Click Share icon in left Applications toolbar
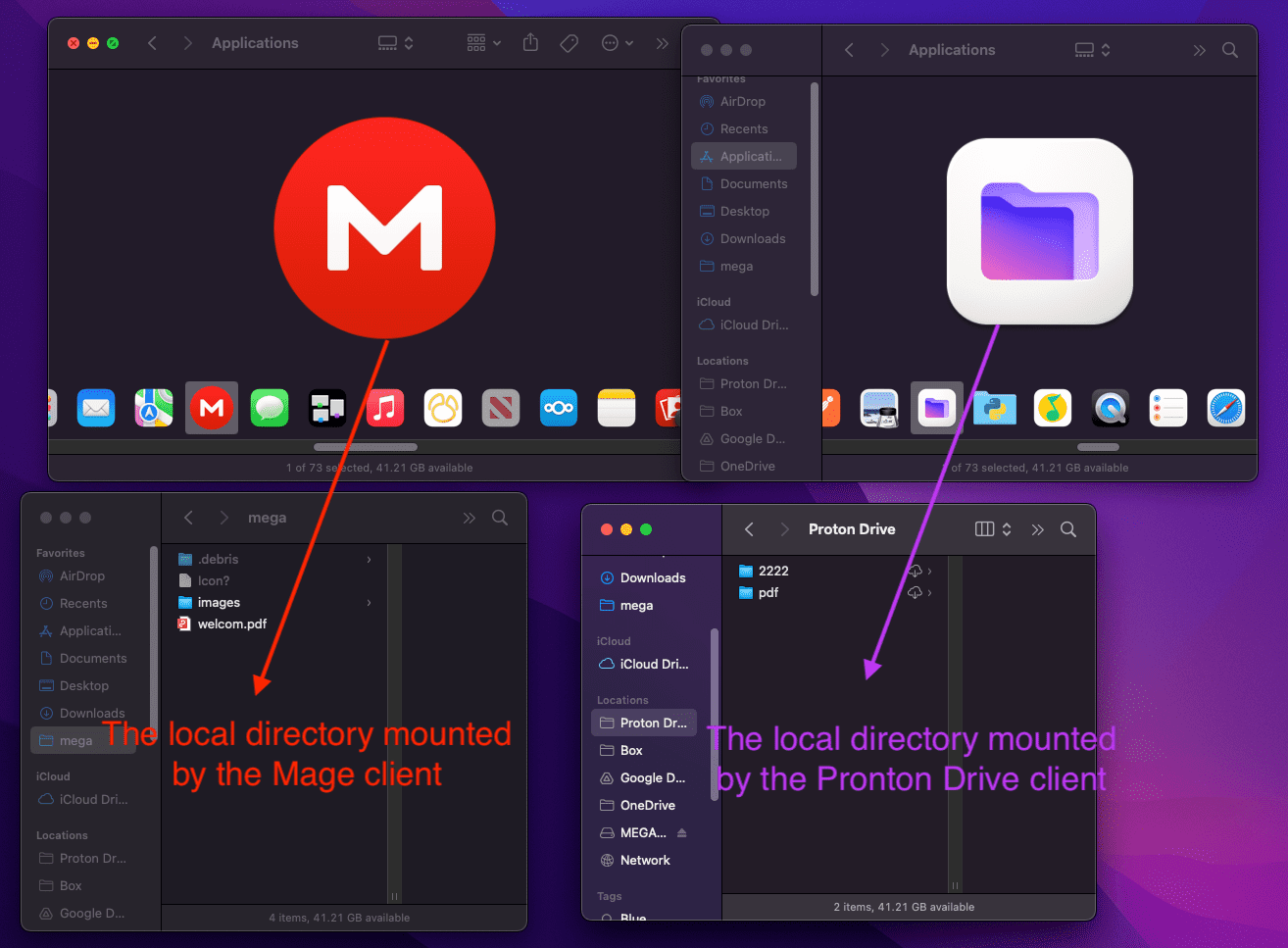The image size is (1288, 948). (x=530, y=42)
